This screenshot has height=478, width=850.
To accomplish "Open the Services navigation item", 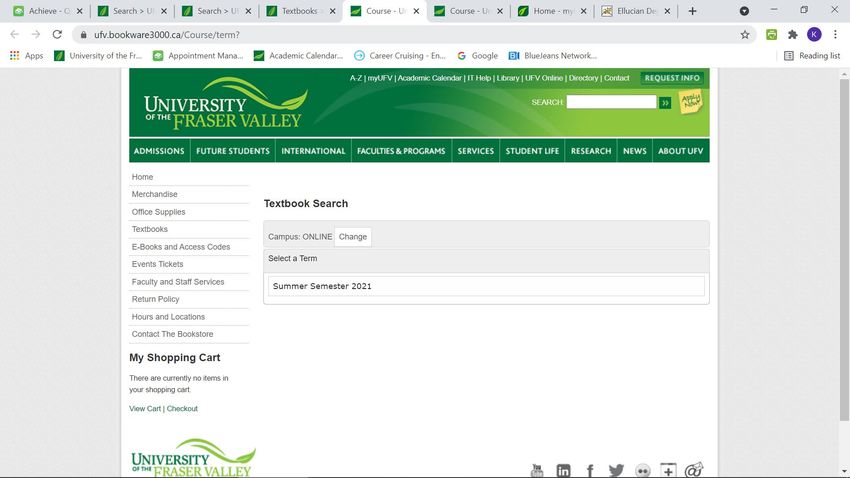I will pyautogui.click(x=475, y=151).
